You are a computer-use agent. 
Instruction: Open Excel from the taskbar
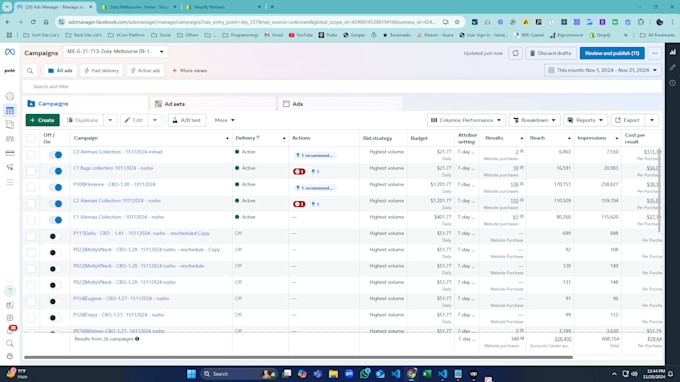[x=427, y=374]
